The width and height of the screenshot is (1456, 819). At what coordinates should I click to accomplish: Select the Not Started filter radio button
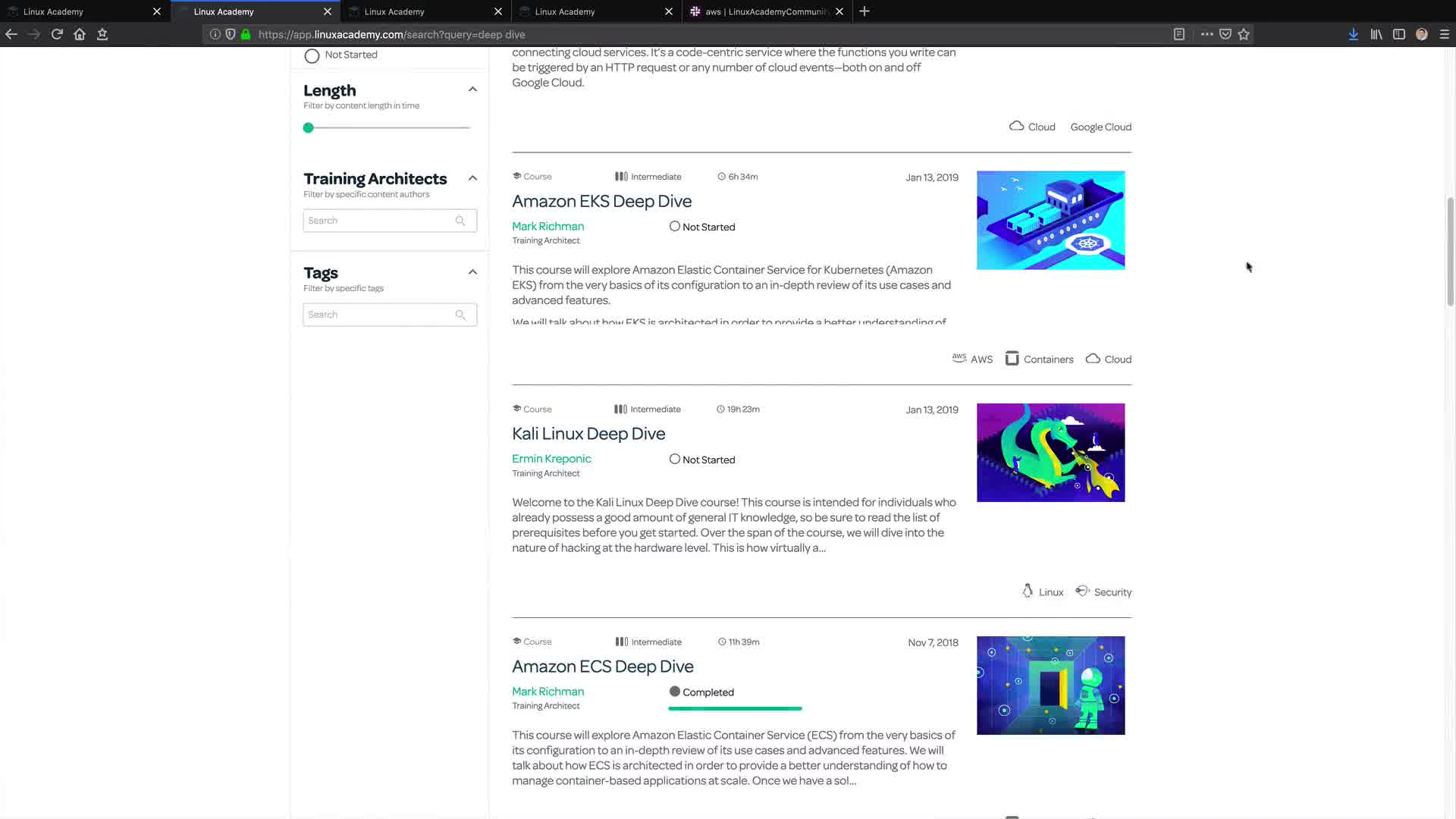(x=312, y=55)
